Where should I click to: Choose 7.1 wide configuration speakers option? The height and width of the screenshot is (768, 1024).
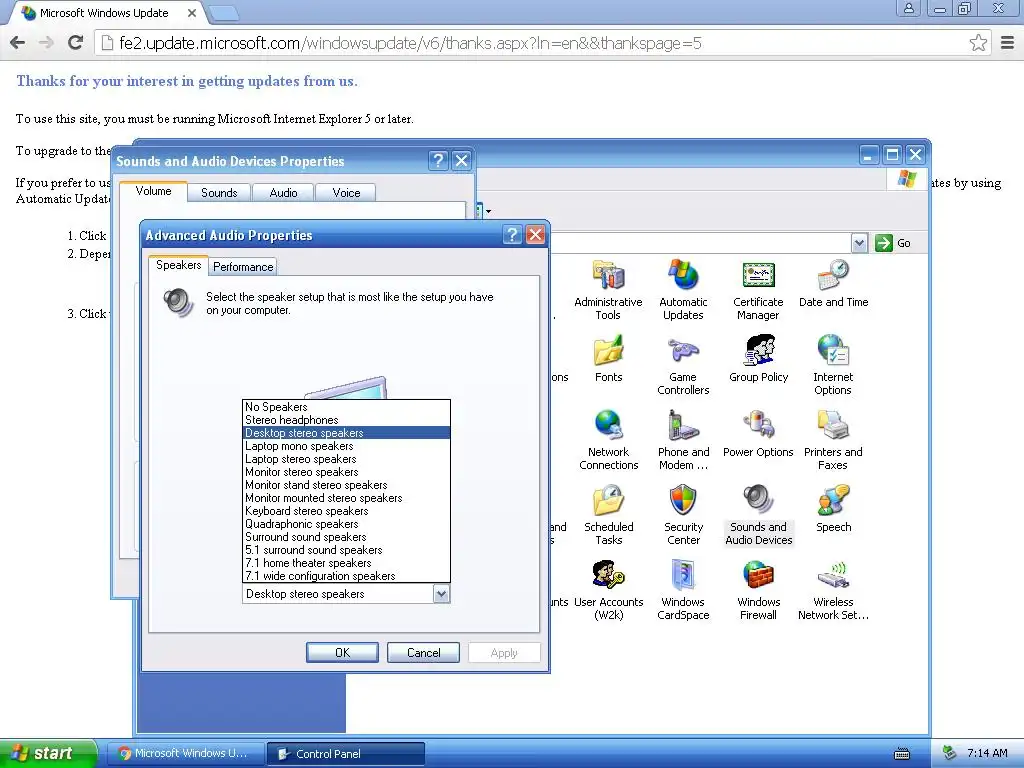tap(346, 576)
